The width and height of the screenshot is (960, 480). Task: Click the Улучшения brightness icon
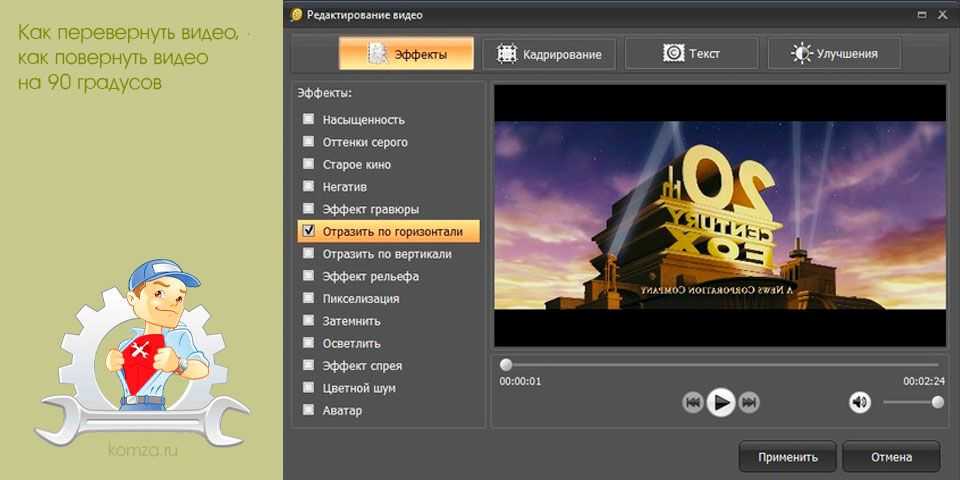coord(801,53)
